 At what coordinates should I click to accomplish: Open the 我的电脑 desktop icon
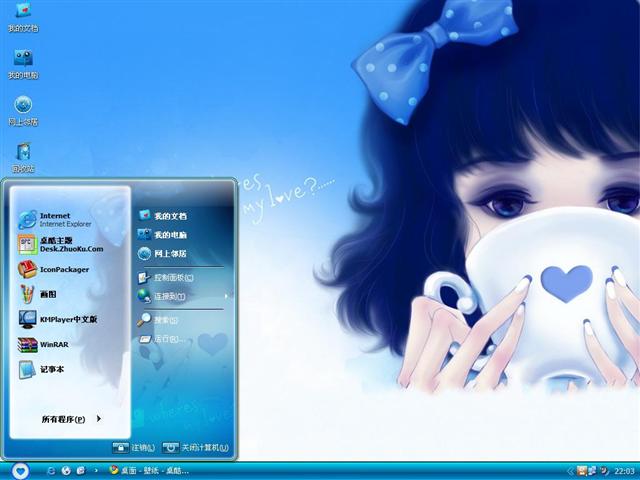[23, 64]
